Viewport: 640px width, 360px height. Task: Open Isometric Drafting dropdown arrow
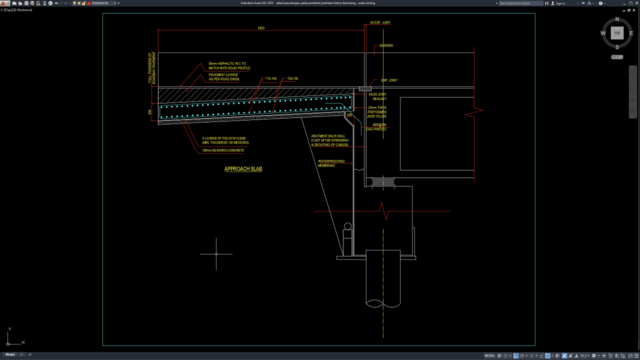tap(537, 356)
